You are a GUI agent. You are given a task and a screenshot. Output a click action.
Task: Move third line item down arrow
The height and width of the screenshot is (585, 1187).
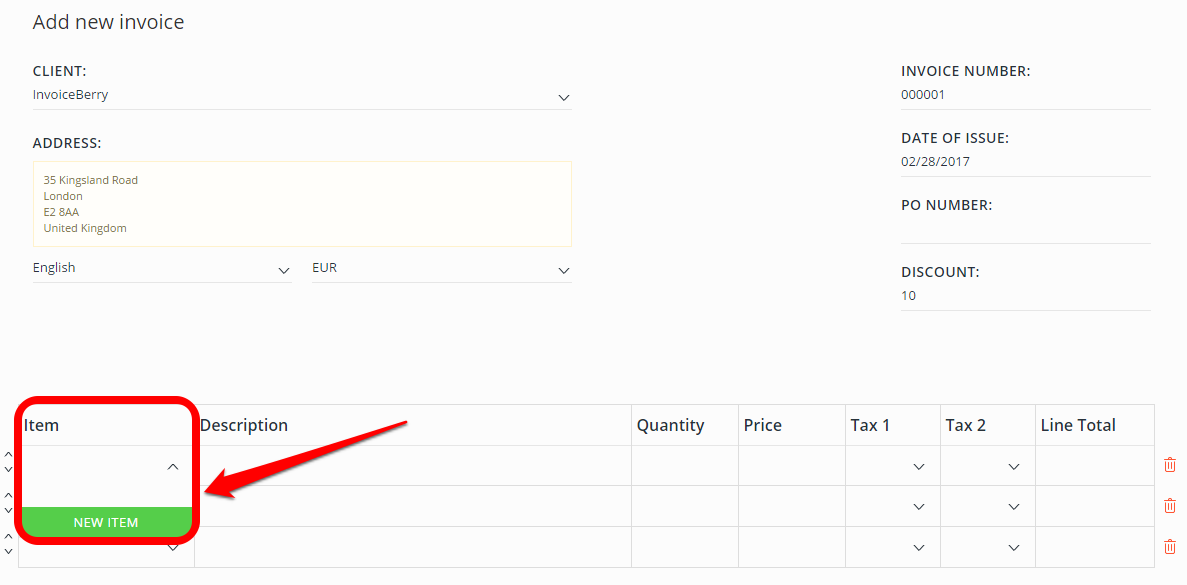(8, 551)
